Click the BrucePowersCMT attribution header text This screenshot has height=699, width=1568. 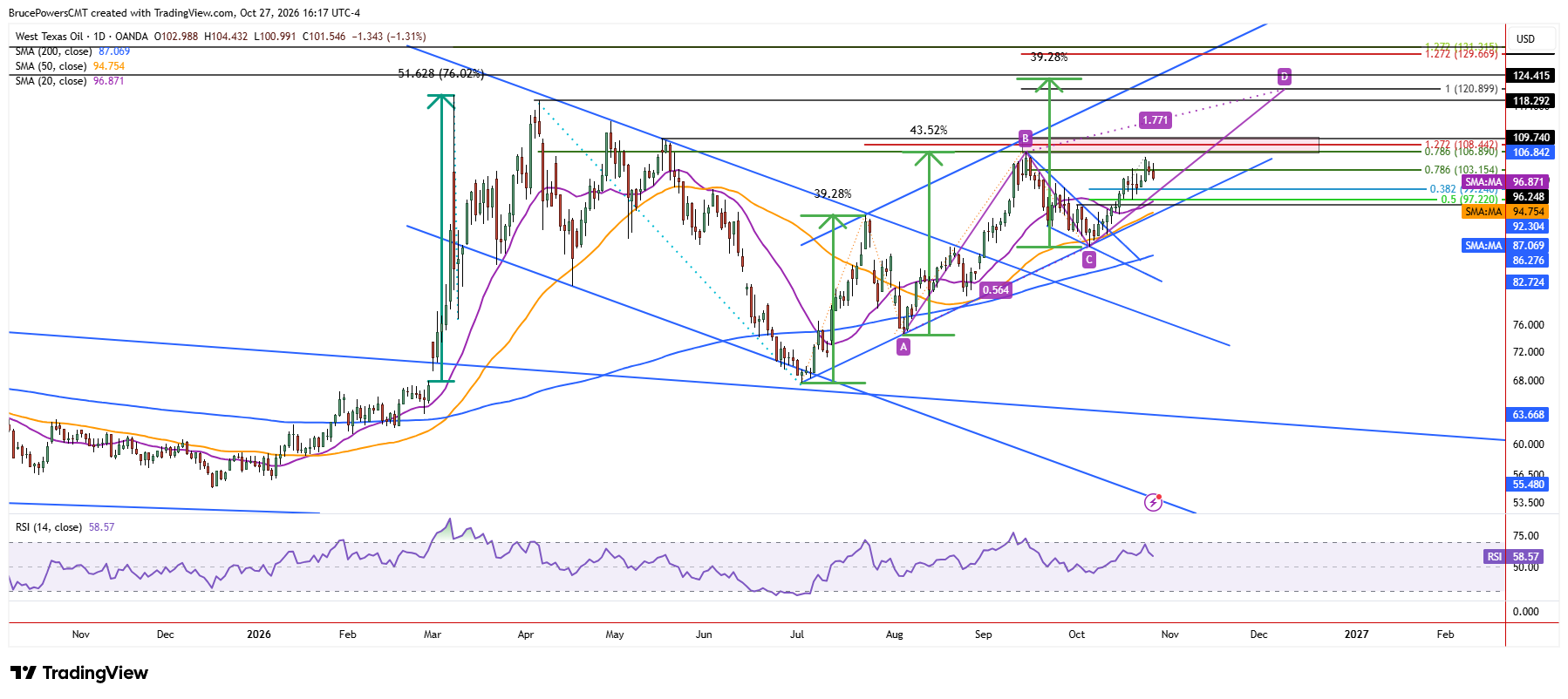click(184, 13)
